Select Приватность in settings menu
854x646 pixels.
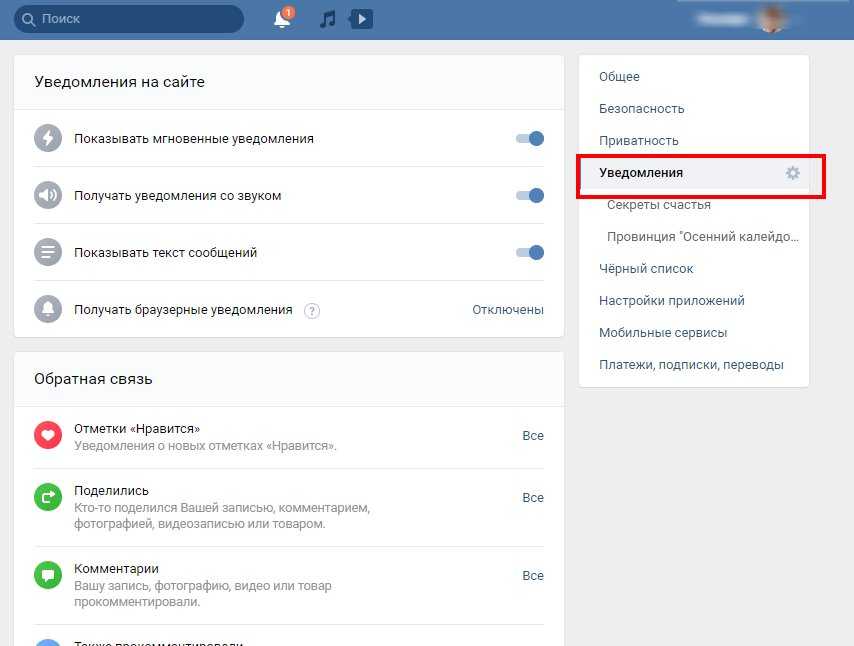click(638, 141)
